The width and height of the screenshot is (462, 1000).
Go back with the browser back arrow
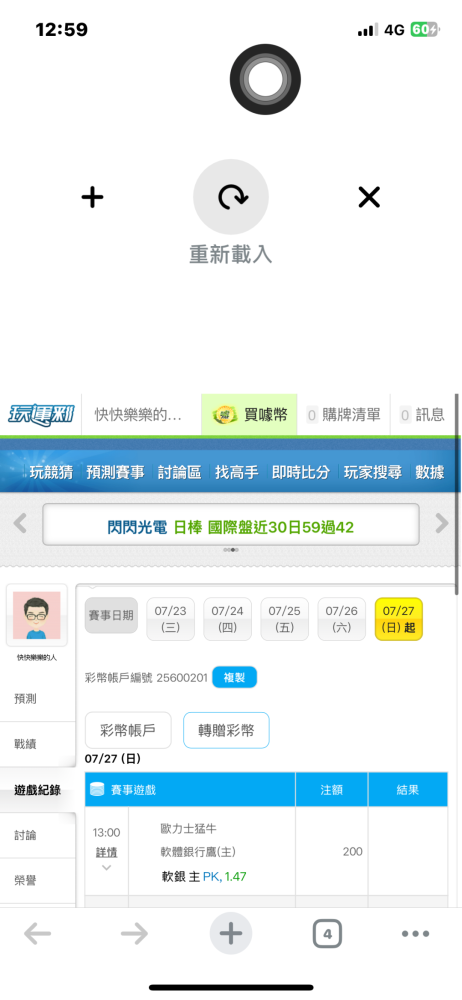coord(38,934)
